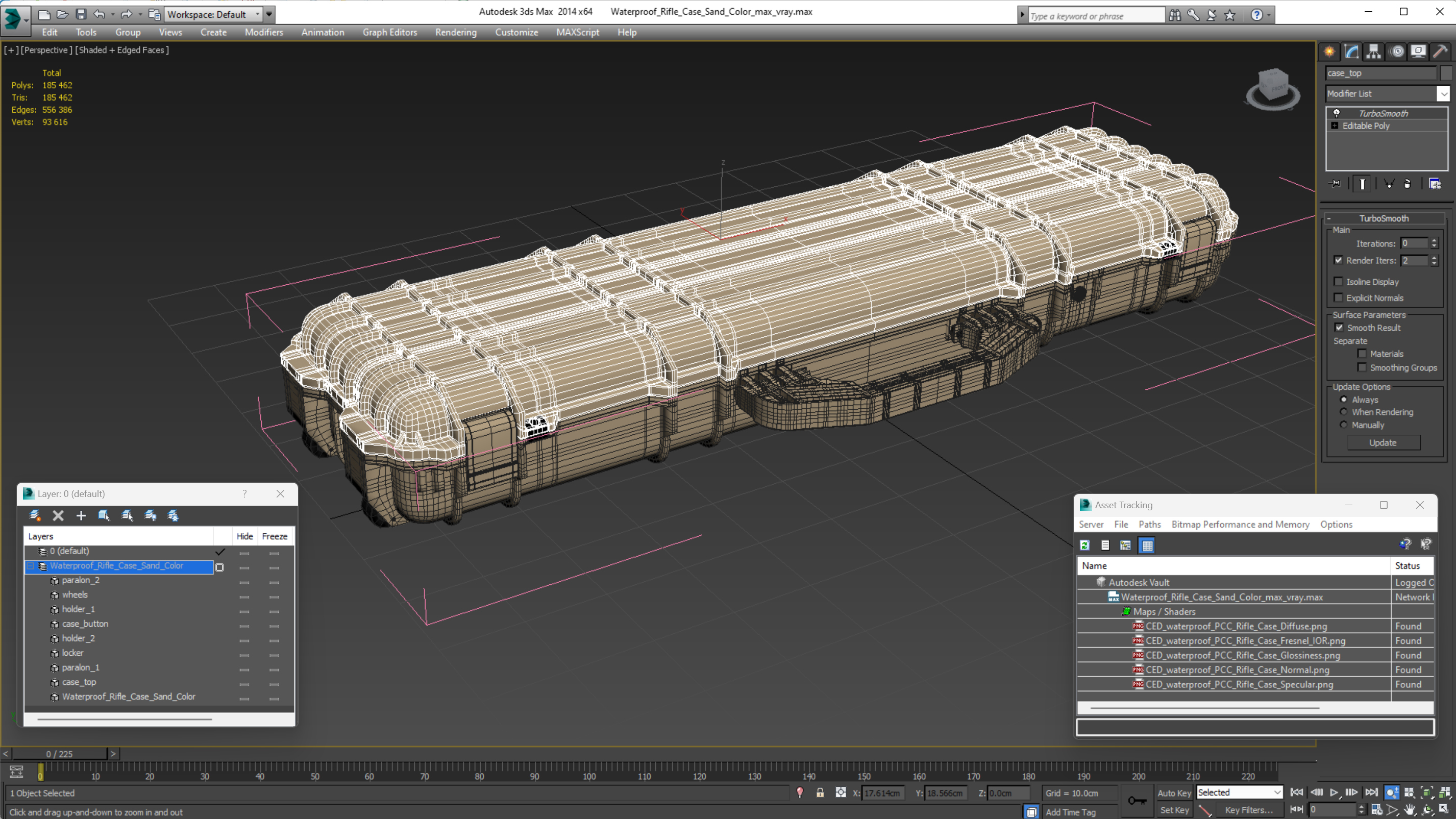Click the Update button in TurboSmooth

coord(1383,442)
